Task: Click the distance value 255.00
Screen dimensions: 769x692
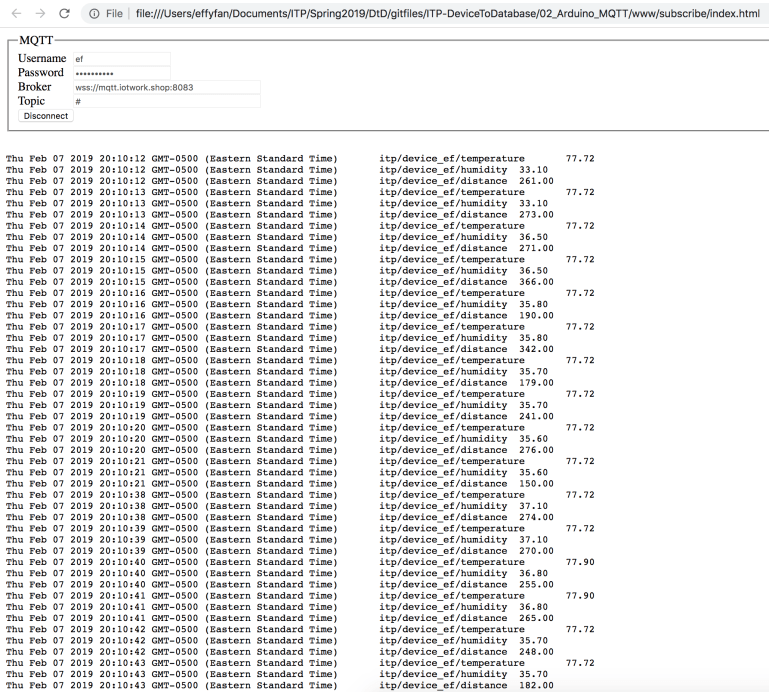Action: pyautogui.click(x=536, y=584)
